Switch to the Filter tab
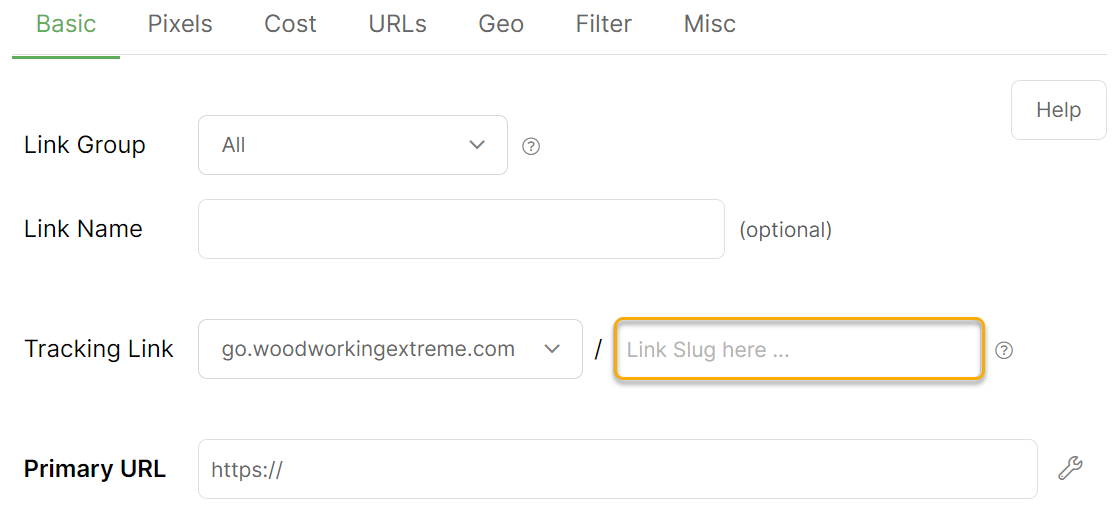Screen dimensions: 1115x510 (603, 25)
